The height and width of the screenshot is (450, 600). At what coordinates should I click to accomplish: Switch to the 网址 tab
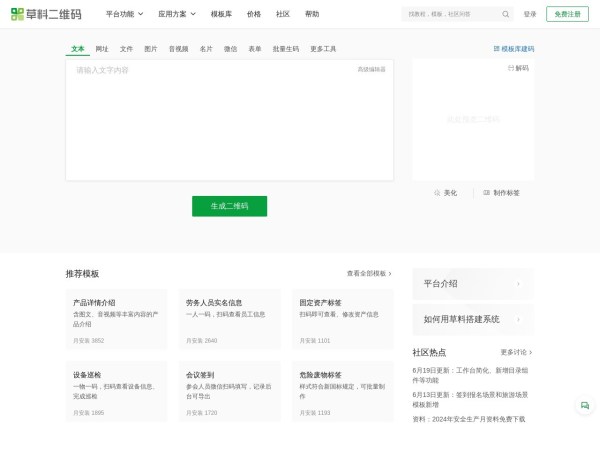click(102, 48)
